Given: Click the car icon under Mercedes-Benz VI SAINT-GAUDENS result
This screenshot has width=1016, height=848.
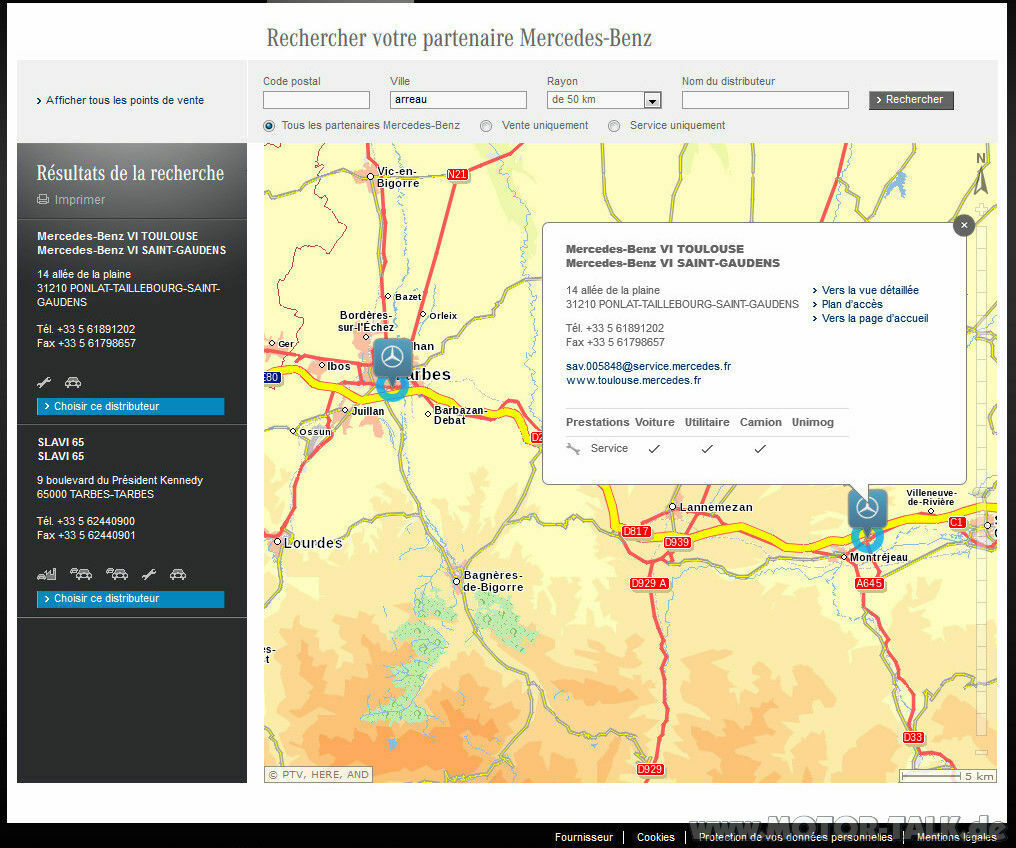Looking at the screenshot, I should click(x=73, y=382).
